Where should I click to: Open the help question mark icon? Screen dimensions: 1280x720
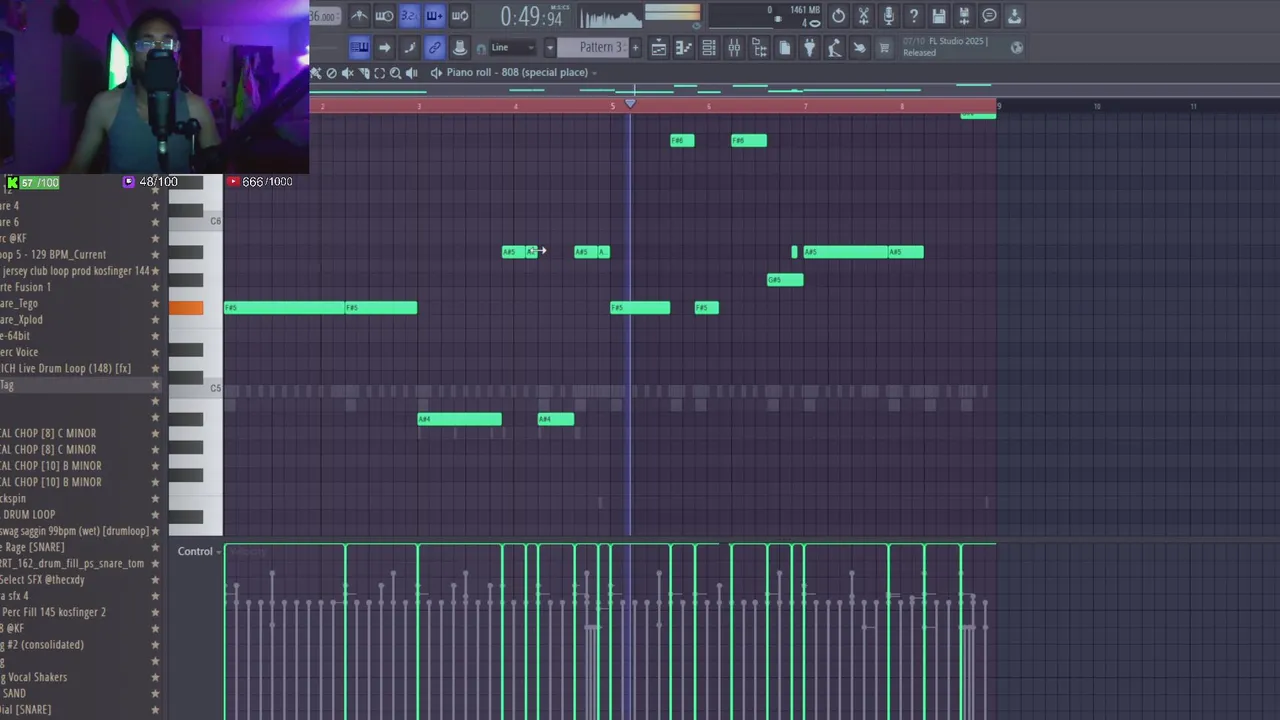(913, 16)
